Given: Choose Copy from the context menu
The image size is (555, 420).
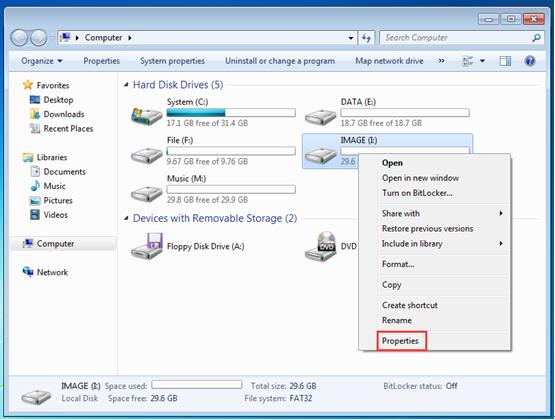Looking at the screenshot, I should point(391,285).
